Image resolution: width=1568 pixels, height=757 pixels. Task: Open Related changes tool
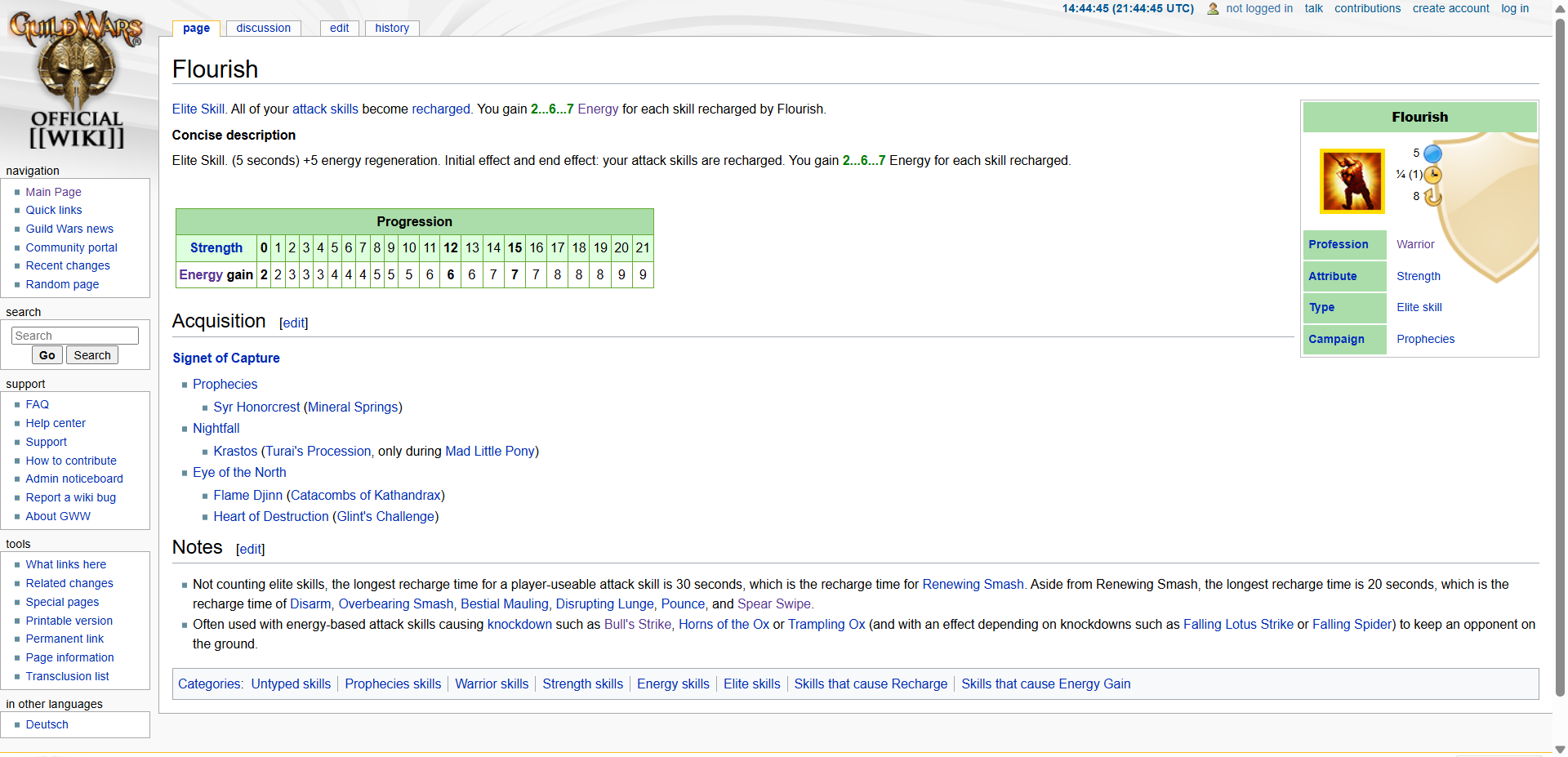coord(69,583)
